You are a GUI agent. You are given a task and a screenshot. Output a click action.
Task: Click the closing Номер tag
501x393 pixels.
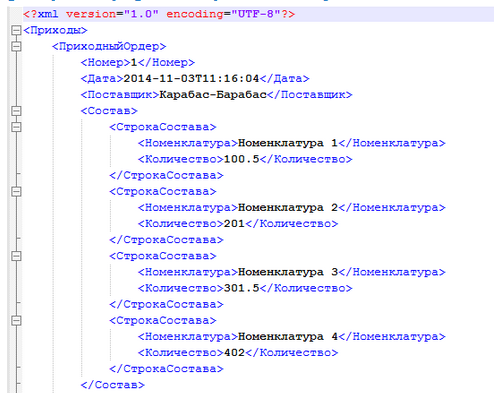(x=166, y=62)
